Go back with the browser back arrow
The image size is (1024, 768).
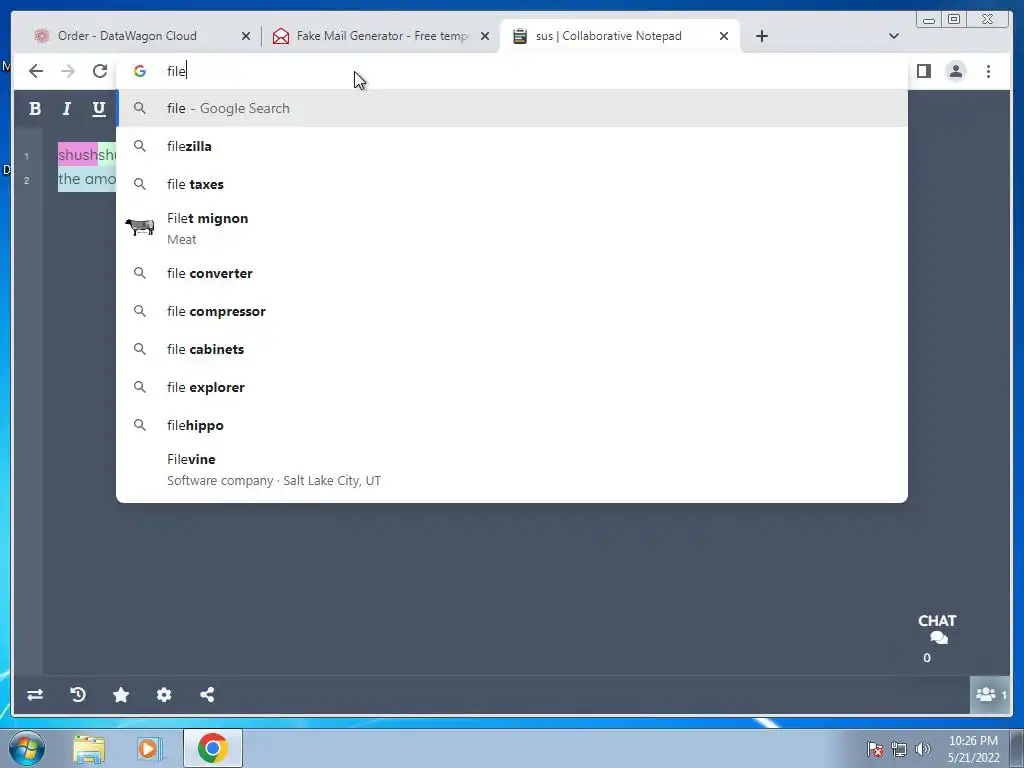(x=36, y=71)
